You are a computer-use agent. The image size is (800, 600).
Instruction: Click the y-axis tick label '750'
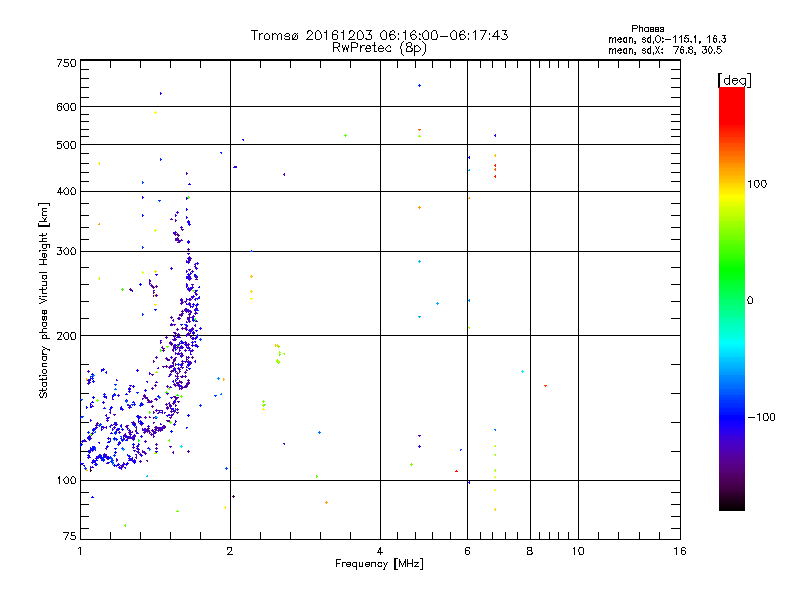point(66,63)
